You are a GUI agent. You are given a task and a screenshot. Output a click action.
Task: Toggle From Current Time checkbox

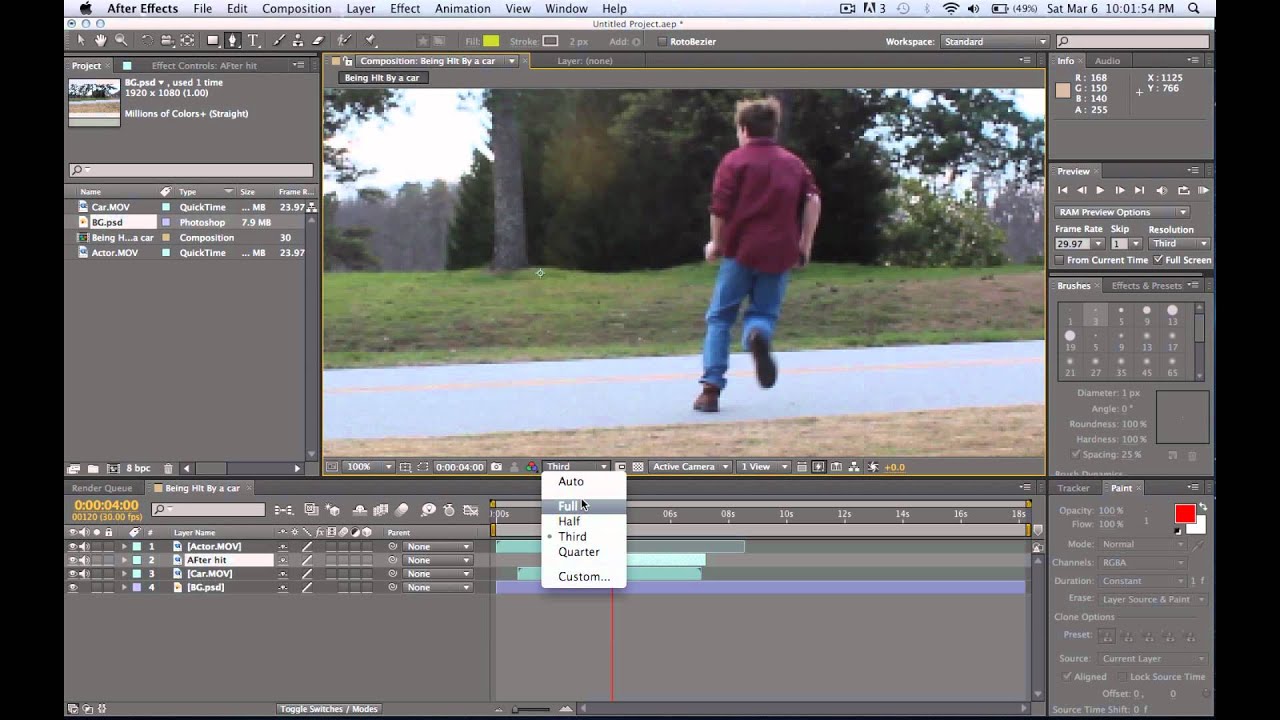(1060, 260)
